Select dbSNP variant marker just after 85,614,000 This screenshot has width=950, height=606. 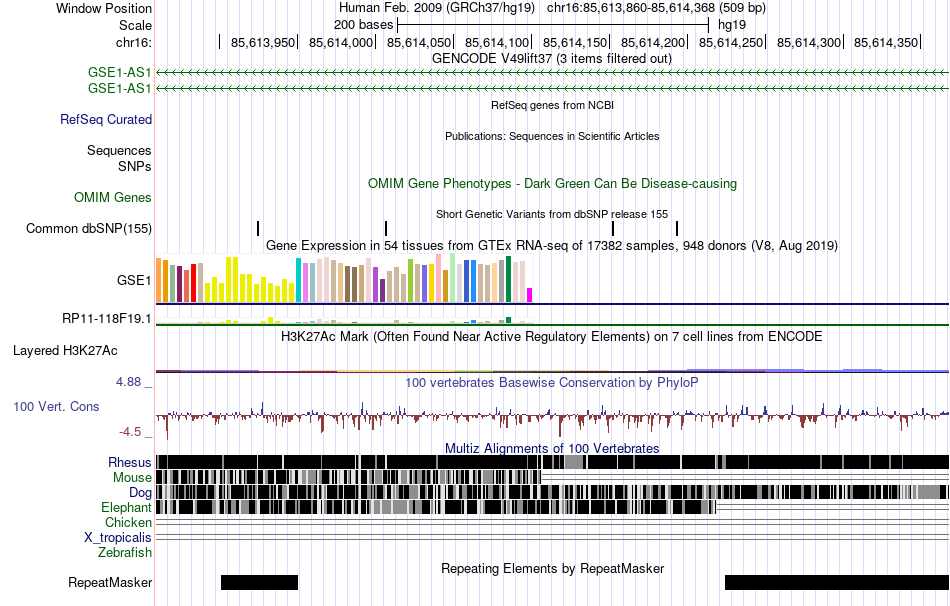(x=386, y=228)
